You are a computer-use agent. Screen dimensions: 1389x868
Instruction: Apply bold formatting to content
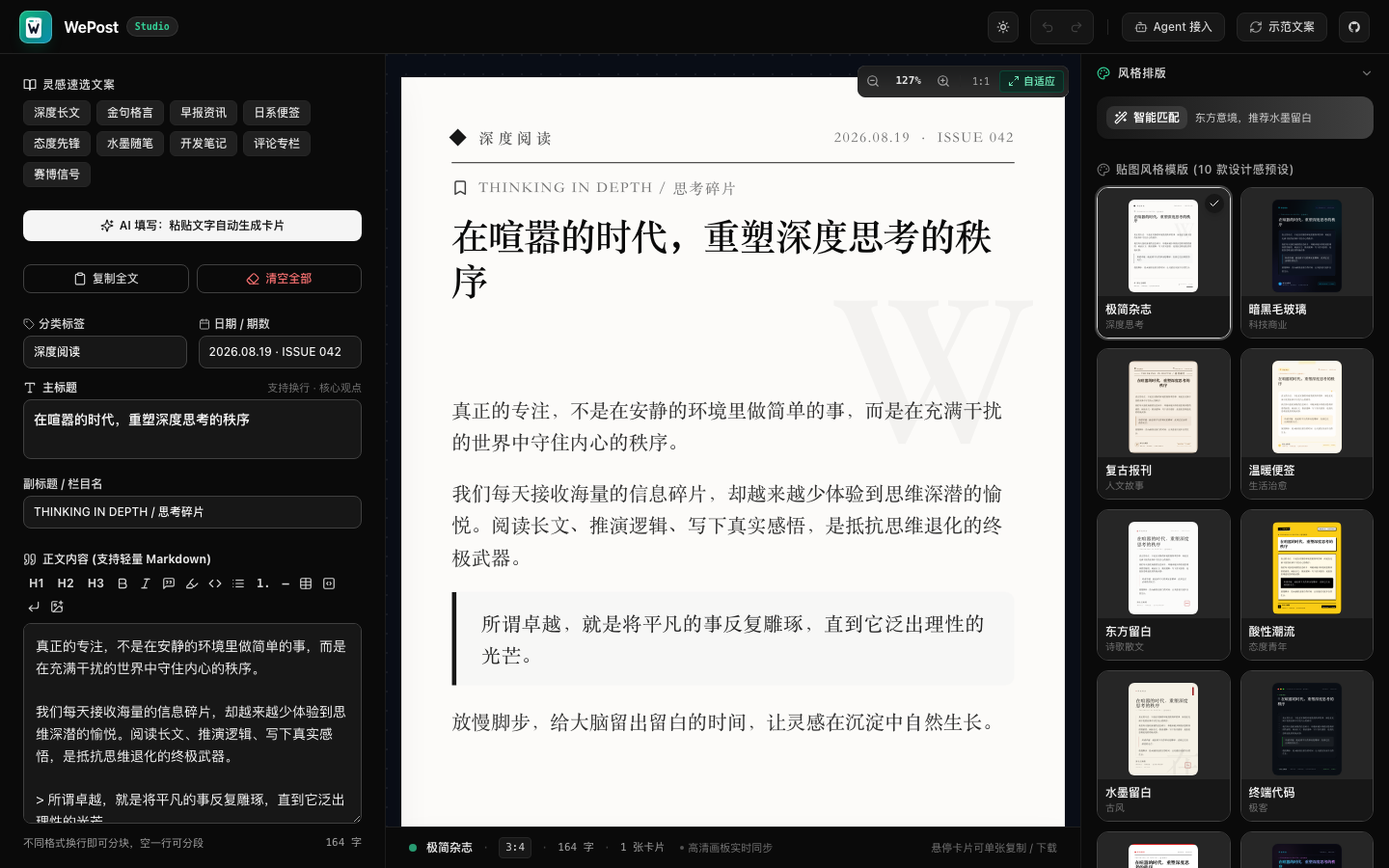123,583
